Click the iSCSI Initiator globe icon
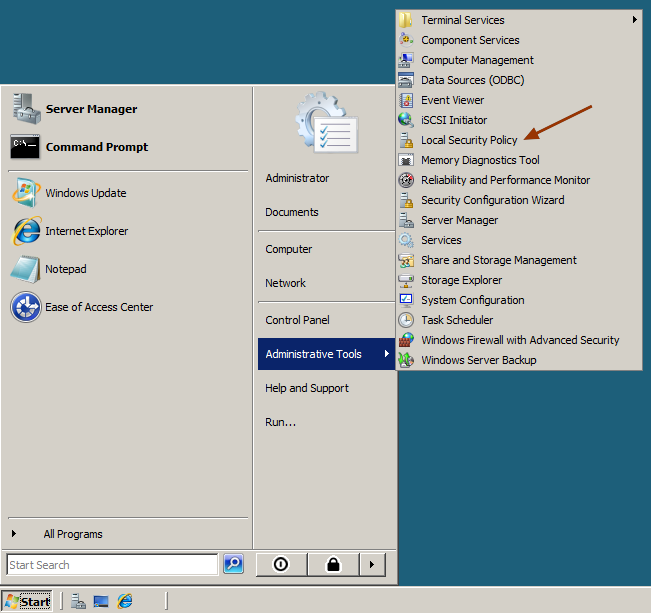The height and width of the screenshot is (613, 651). click(x=406, y=120)
